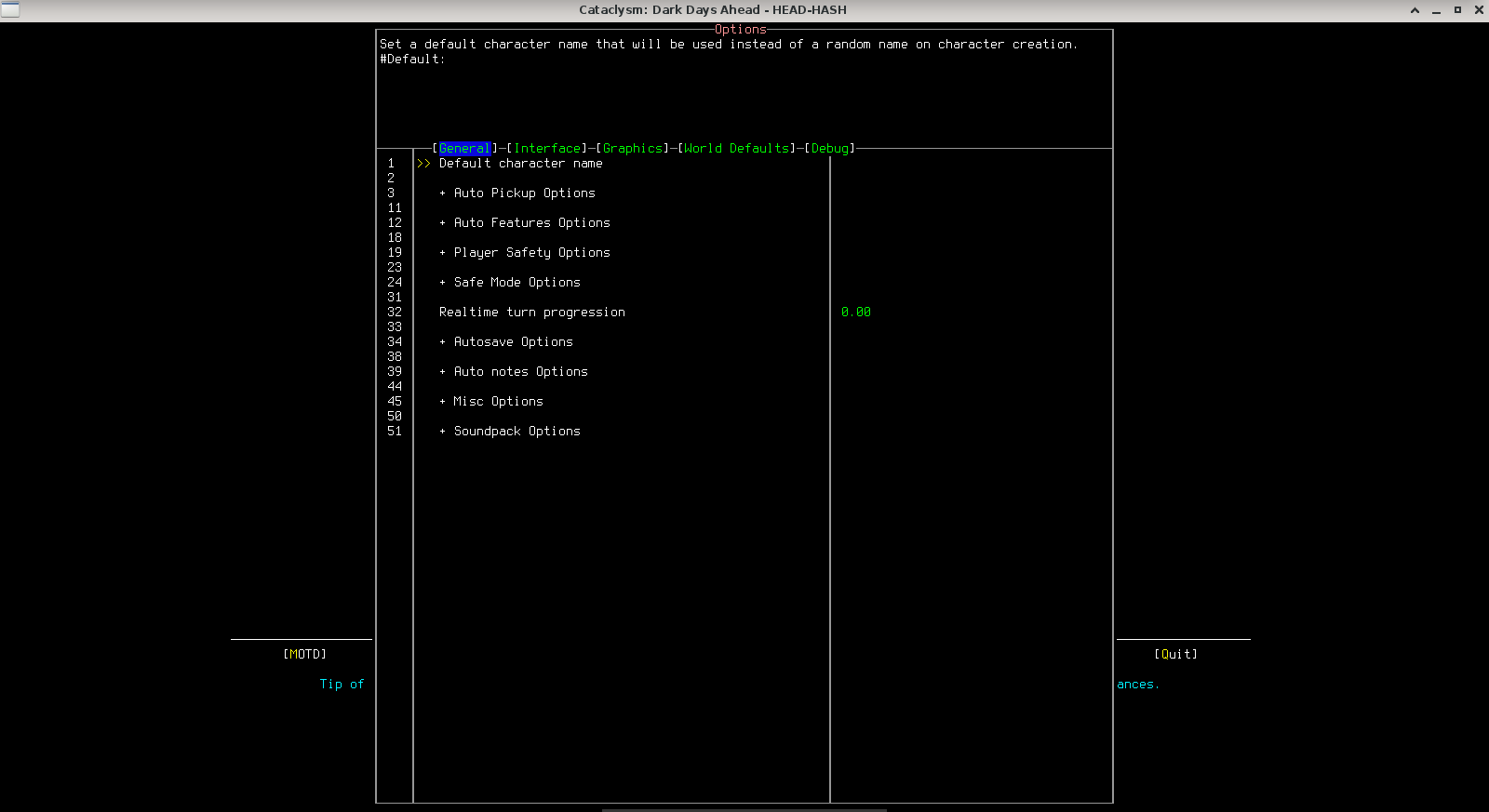Open the window menu icon in title bar

10,9
